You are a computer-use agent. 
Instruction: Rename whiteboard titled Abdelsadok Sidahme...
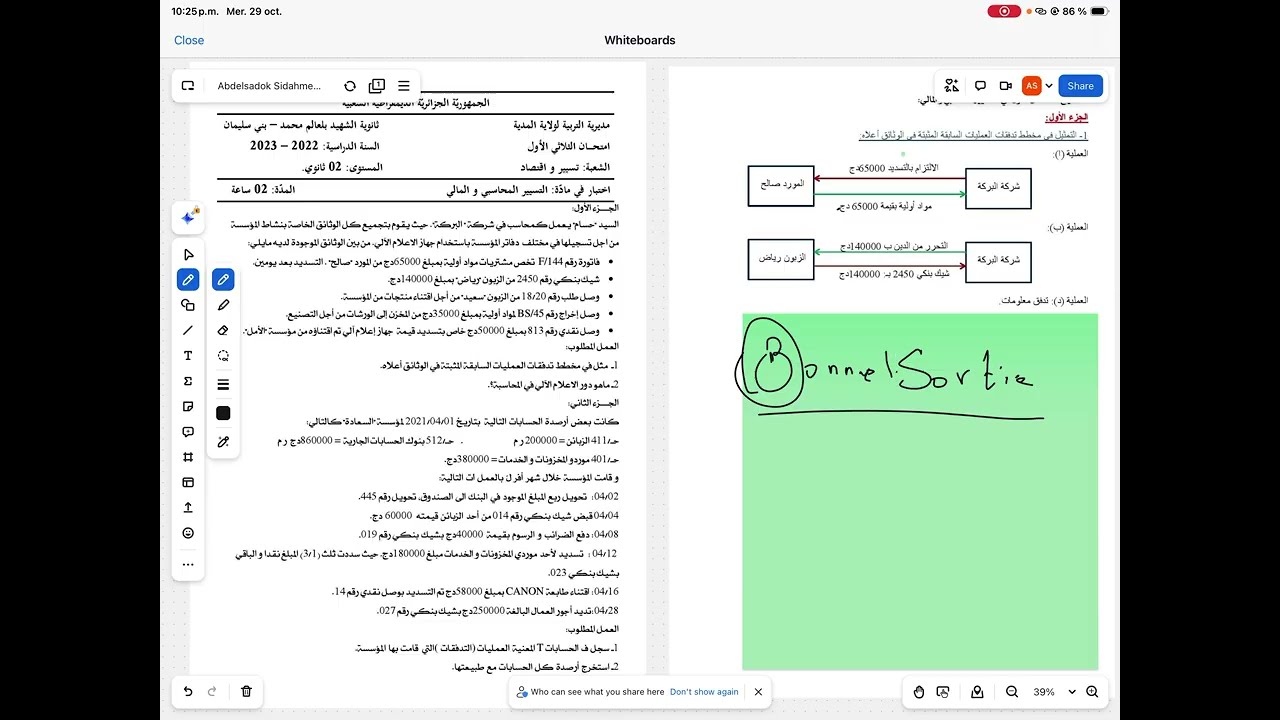click(269, 86)
